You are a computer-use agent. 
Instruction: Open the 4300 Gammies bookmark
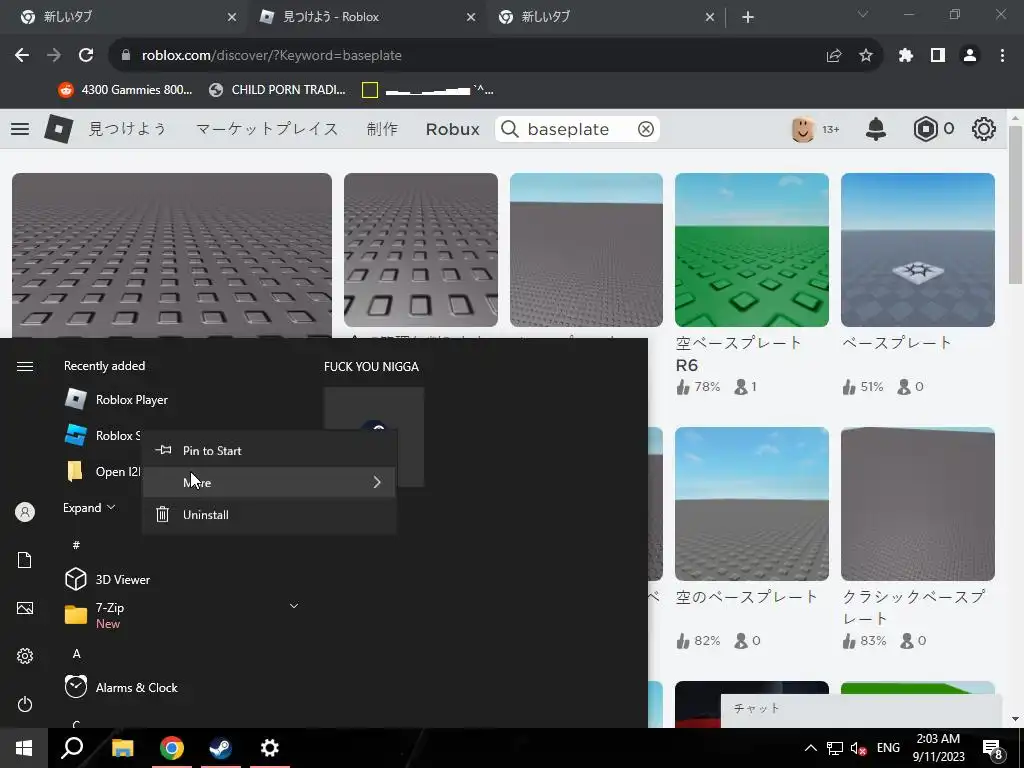tap(125, 90)
